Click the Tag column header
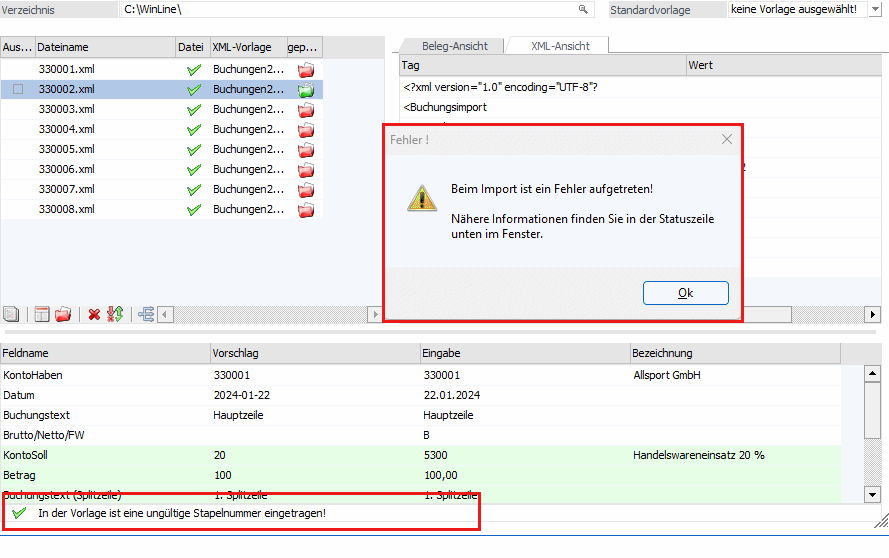889x558 pixels. pyautogui.click(x=543, y=65)
